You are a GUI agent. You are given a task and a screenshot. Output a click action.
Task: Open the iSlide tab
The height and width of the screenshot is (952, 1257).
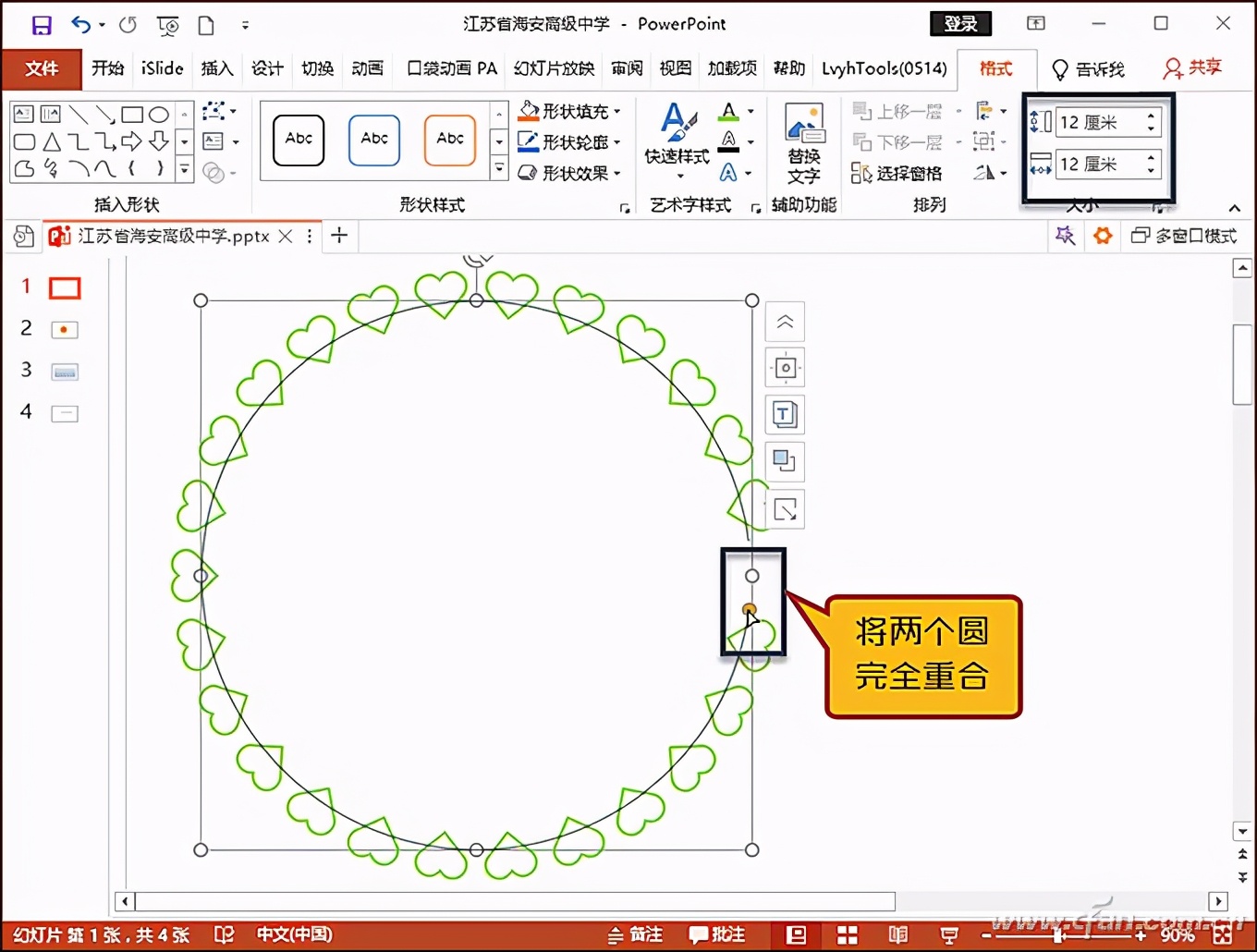click(x=162, y=68)
